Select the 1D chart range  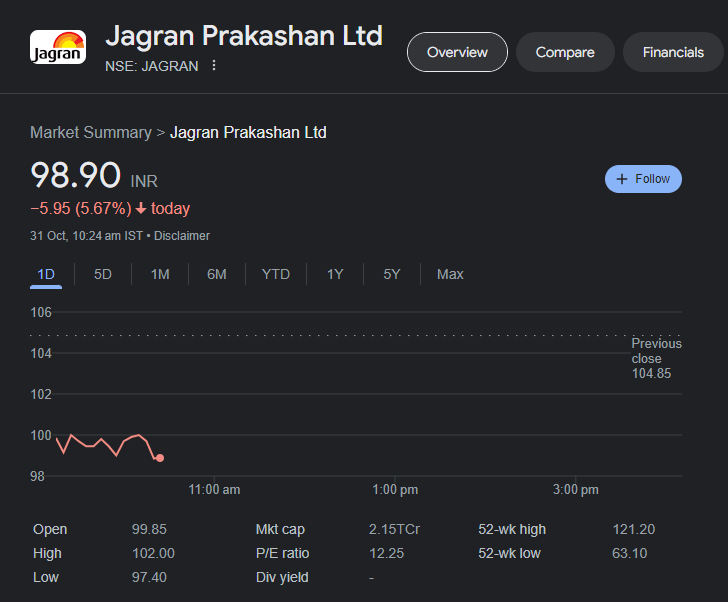[46, 274]
